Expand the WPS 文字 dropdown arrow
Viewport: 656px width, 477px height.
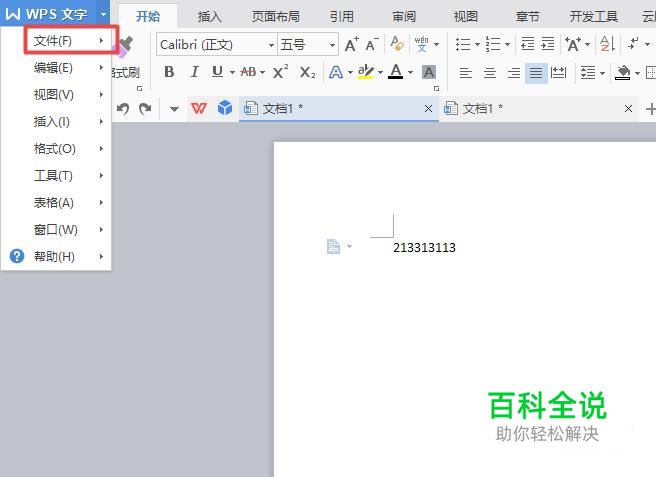point(103,14)
